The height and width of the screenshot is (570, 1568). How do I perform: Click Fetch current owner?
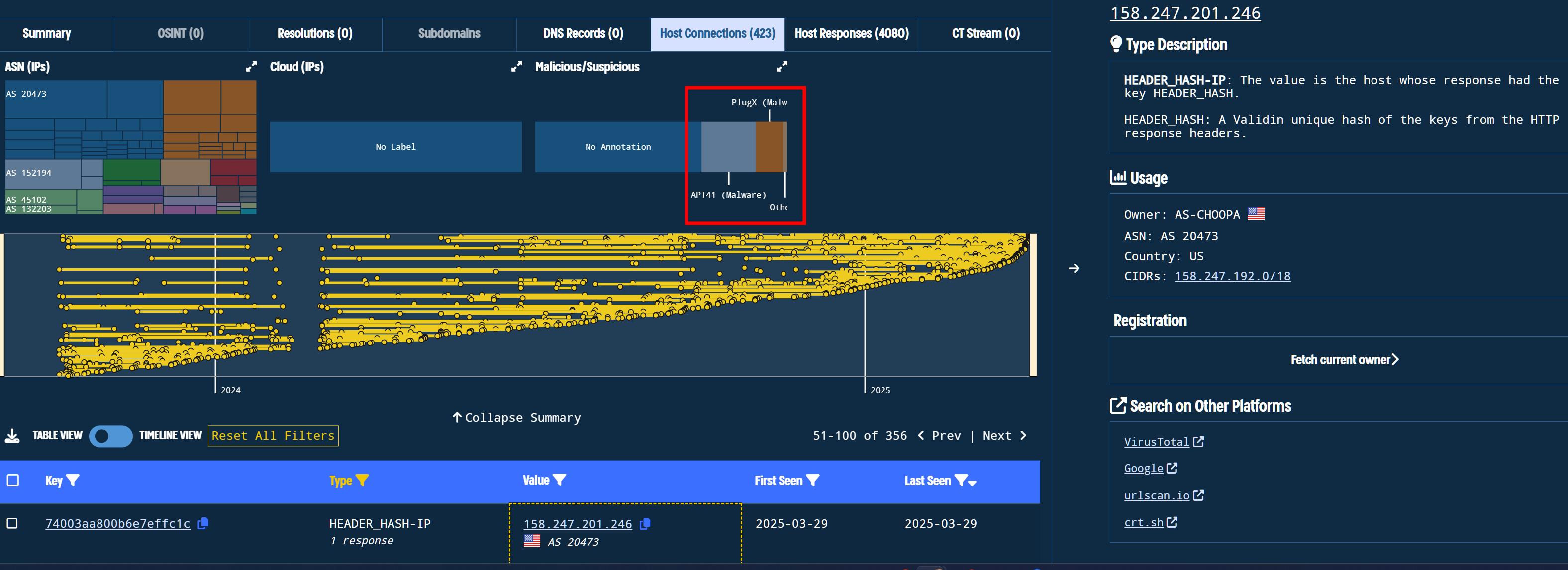pyautogui.click(x=1344, y=360)
